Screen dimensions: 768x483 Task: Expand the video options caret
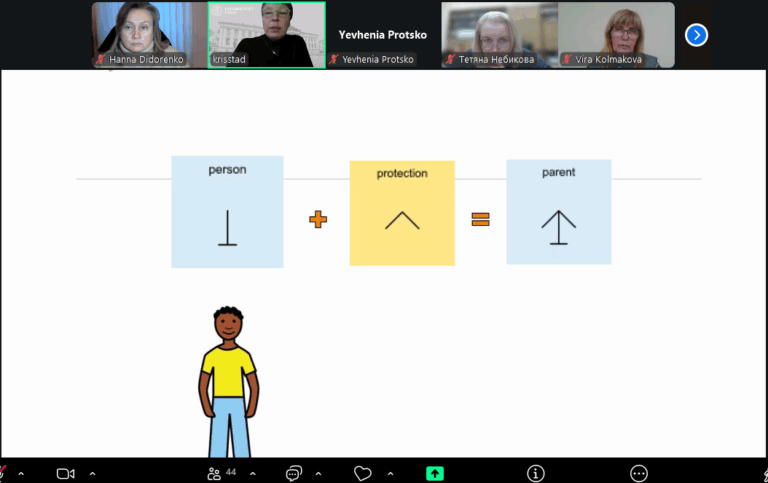point(93,473)
